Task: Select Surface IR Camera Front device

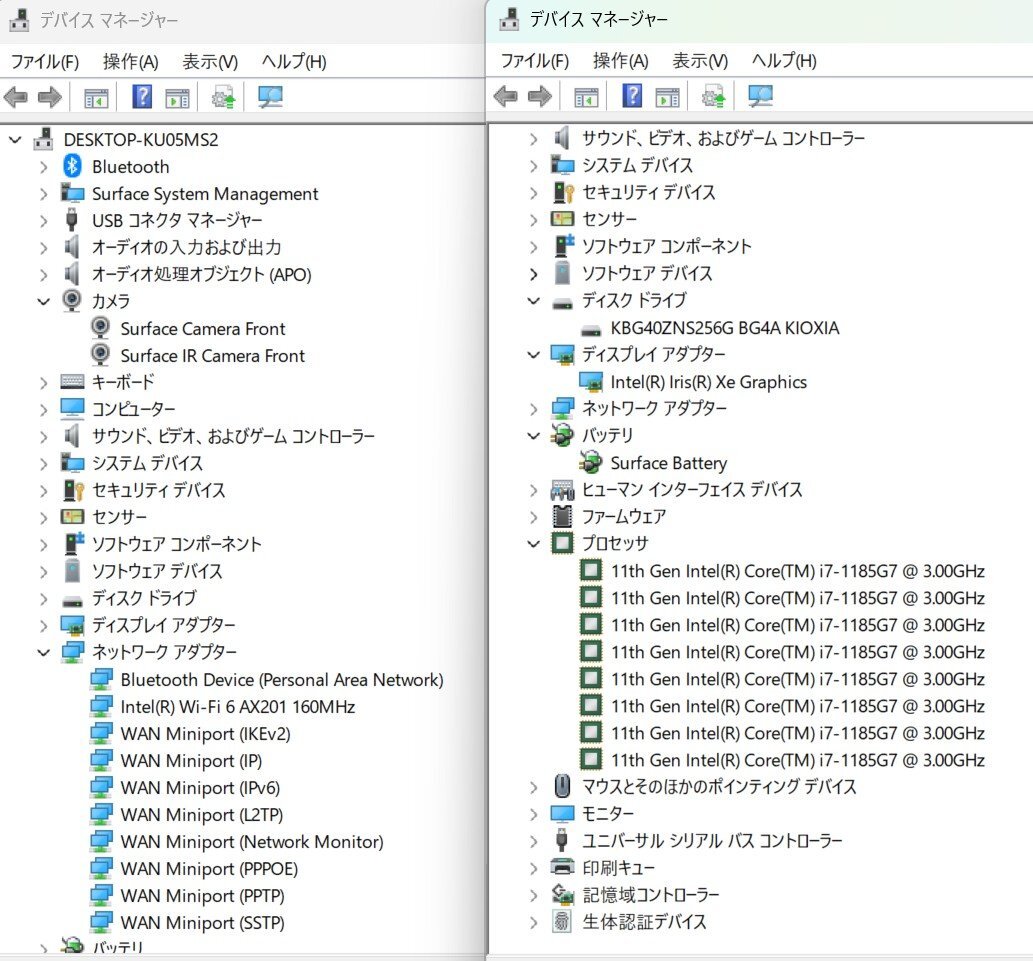Action: click(212, 355)
